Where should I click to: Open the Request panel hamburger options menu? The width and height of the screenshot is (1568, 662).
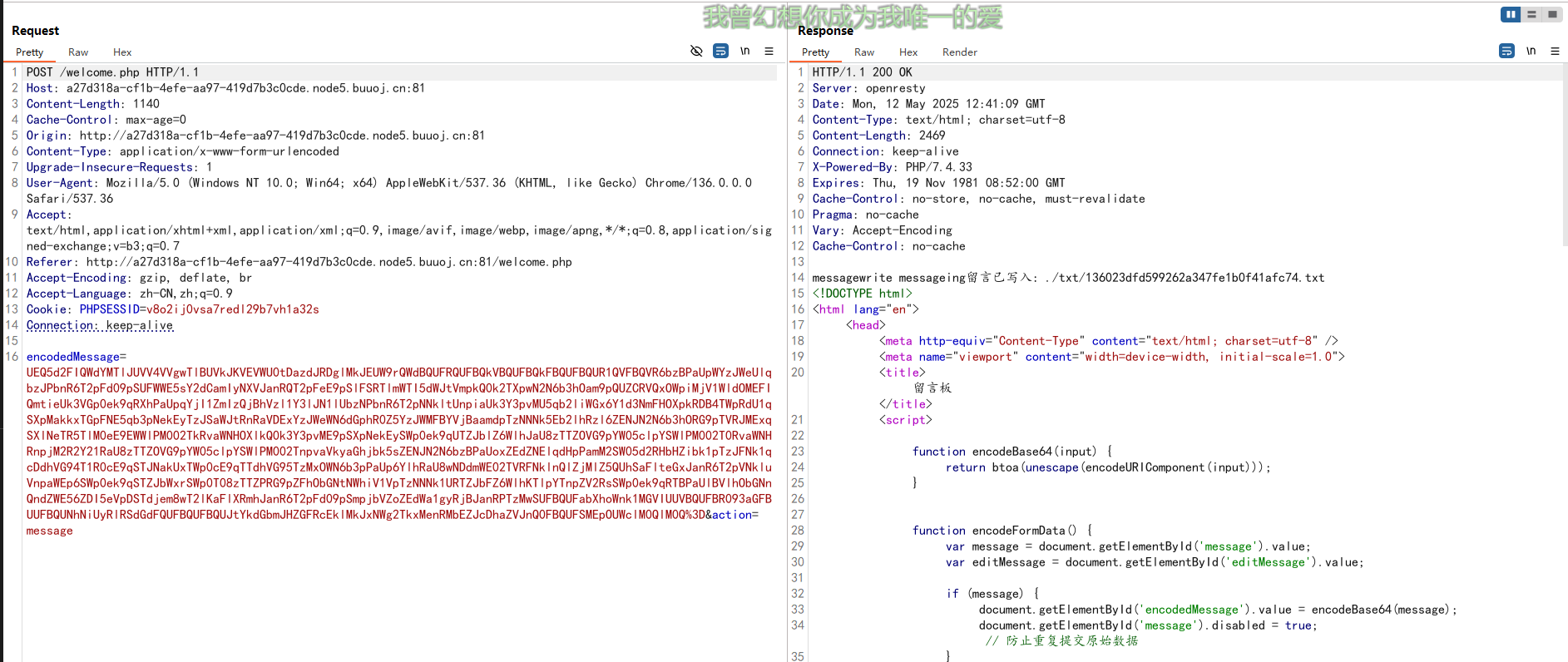pyautogui.click(x=769, y=52)
